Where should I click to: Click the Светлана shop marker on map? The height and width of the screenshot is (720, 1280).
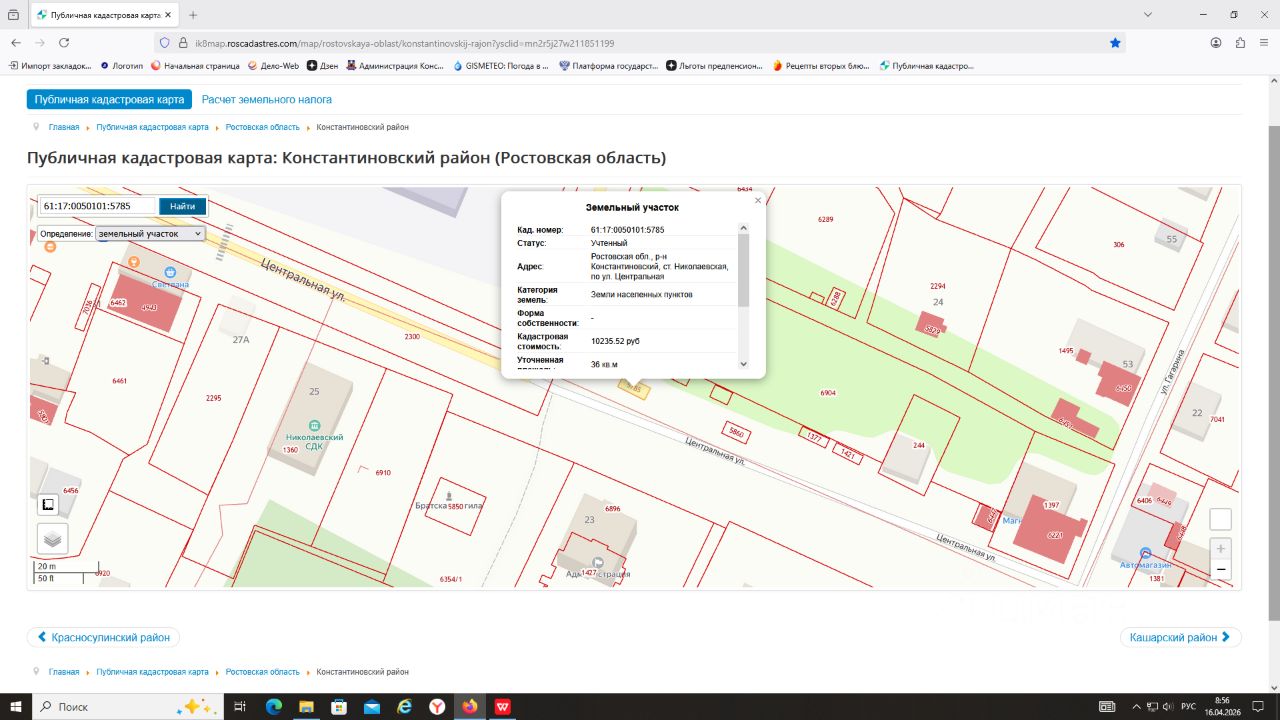pos(170,271)
